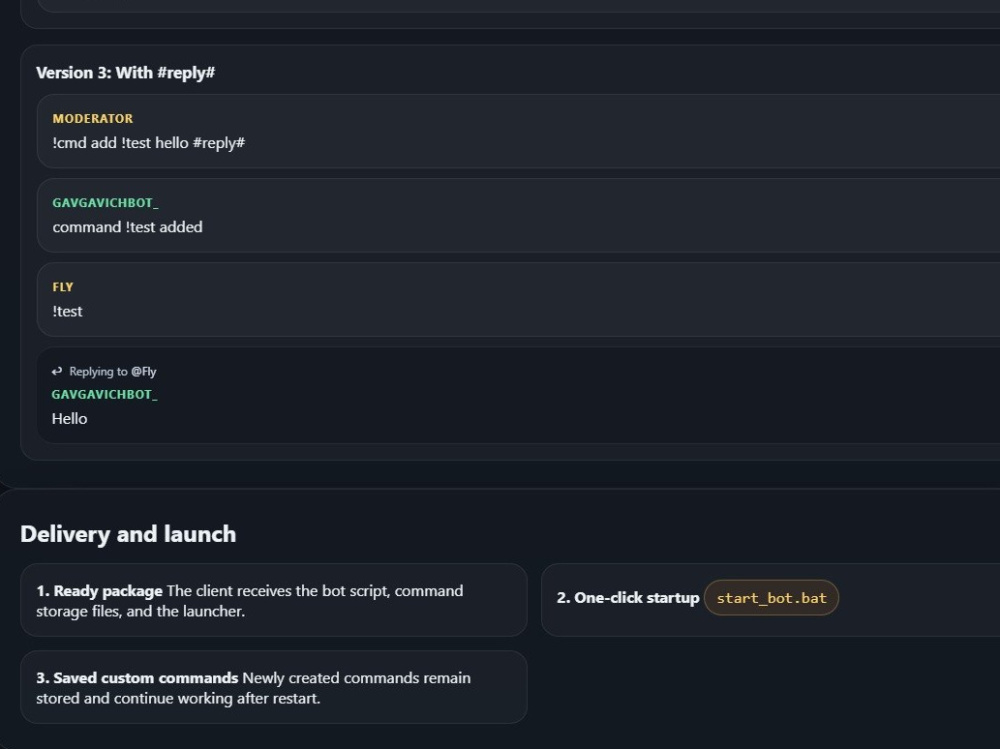Open the '3. Saved custom commands' card
The width and height of the screenshot is (1000, 749).
[x=274, y=687]
